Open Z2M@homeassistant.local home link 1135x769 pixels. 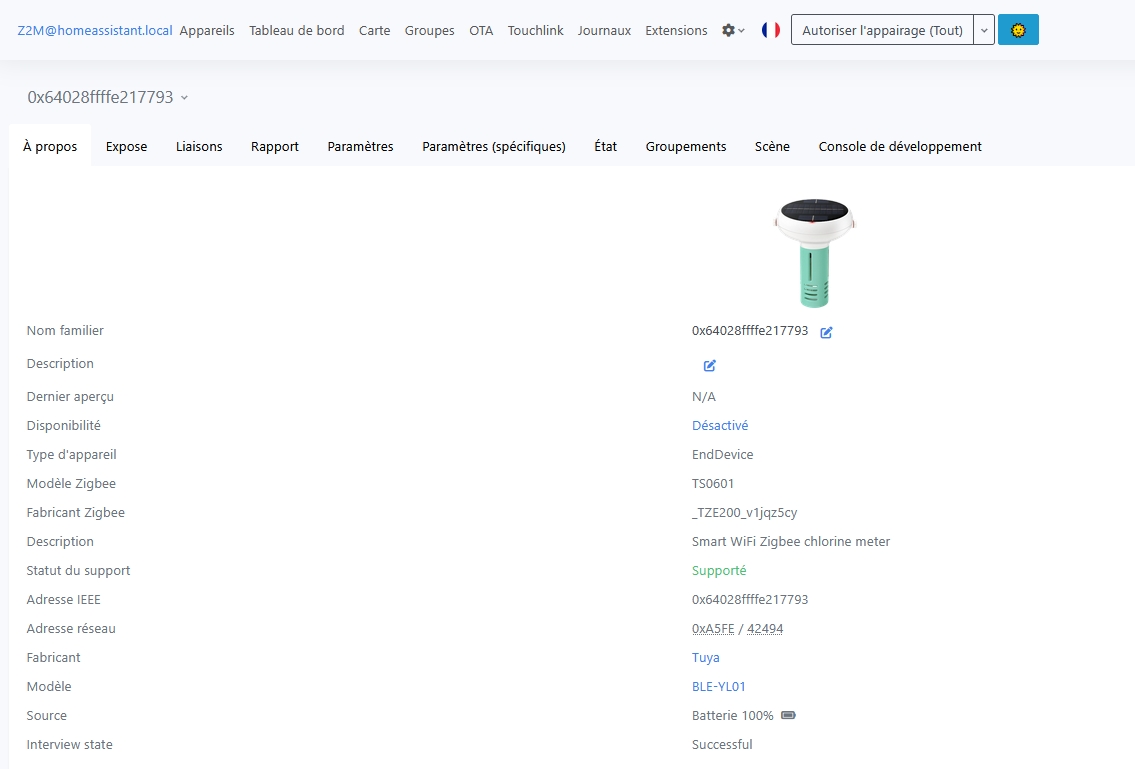pos(95,30)
